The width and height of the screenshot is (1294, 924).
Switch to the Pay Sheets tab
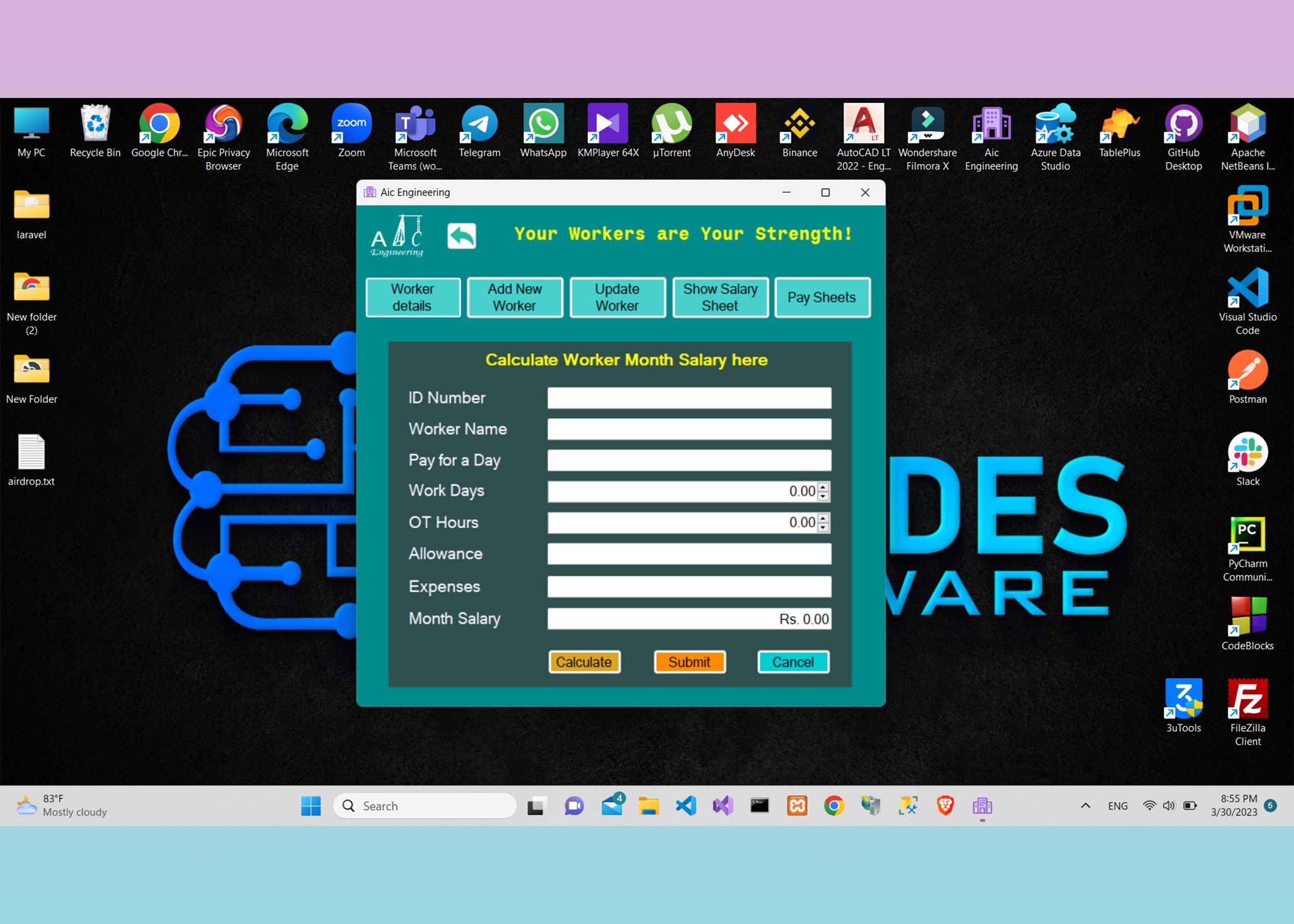pyautogui.click(x=821, y=298)
